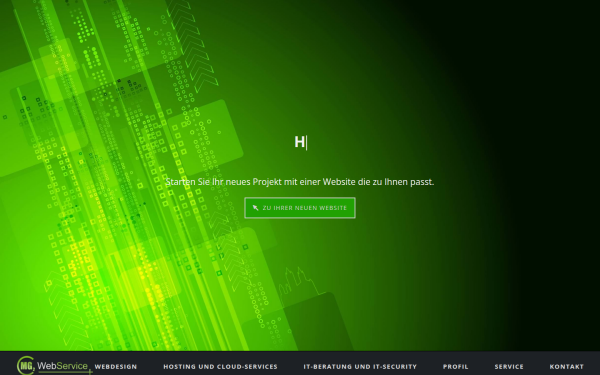This screenshot has height=375, width=600.
Task: Open IT-Beratung und IT-Security menu item
Action: [x=360, y=367]
